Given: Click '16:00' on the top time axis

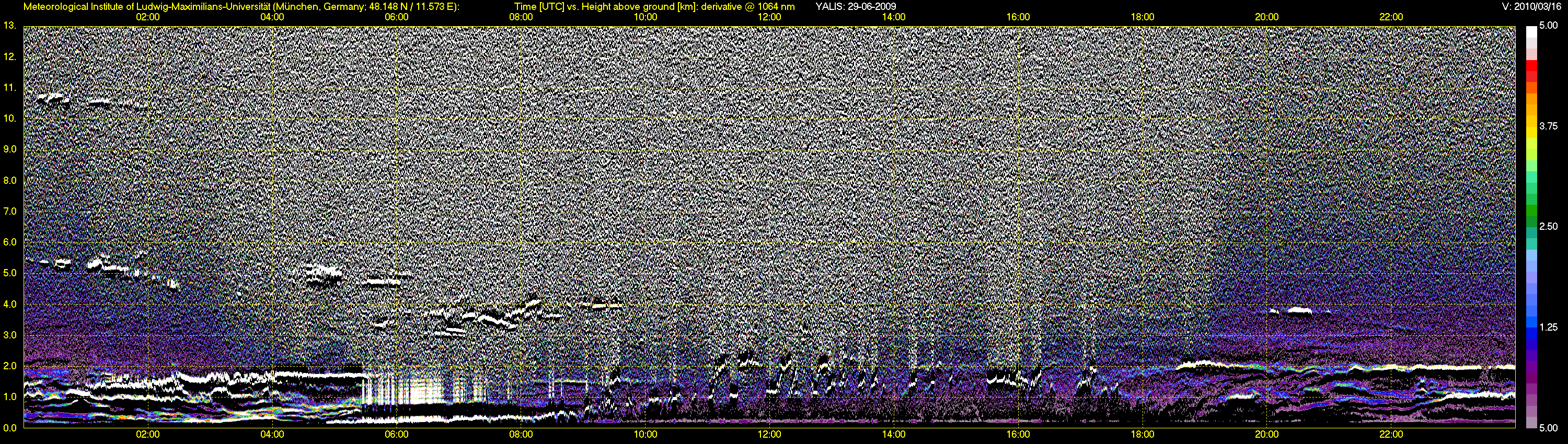Looking at the screenshot, I should (1018, 17).
